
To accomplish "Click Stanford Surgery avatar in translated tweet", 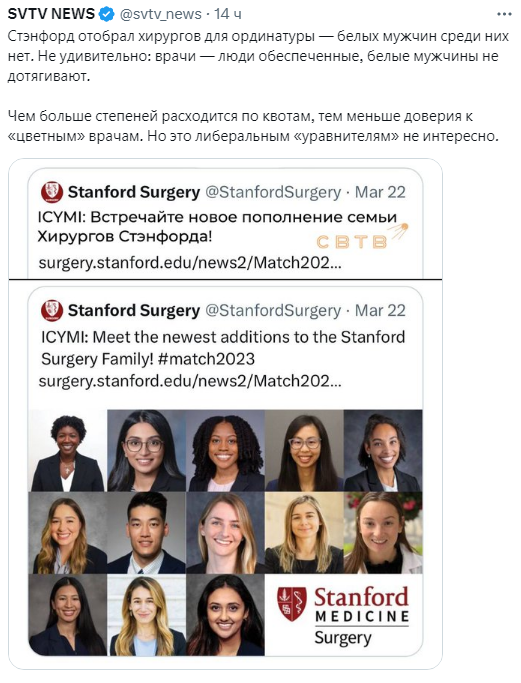I will 52,192.
